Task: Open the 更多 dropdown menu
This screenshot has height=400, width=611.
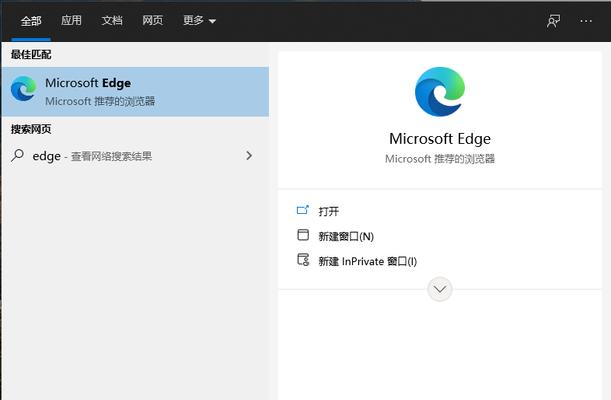Action: 199,20
